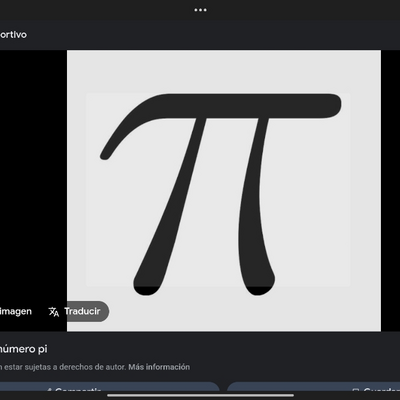This screenshot has height=400, width=400.
Task: Click the search 'imagen' button
Action: 16,311
